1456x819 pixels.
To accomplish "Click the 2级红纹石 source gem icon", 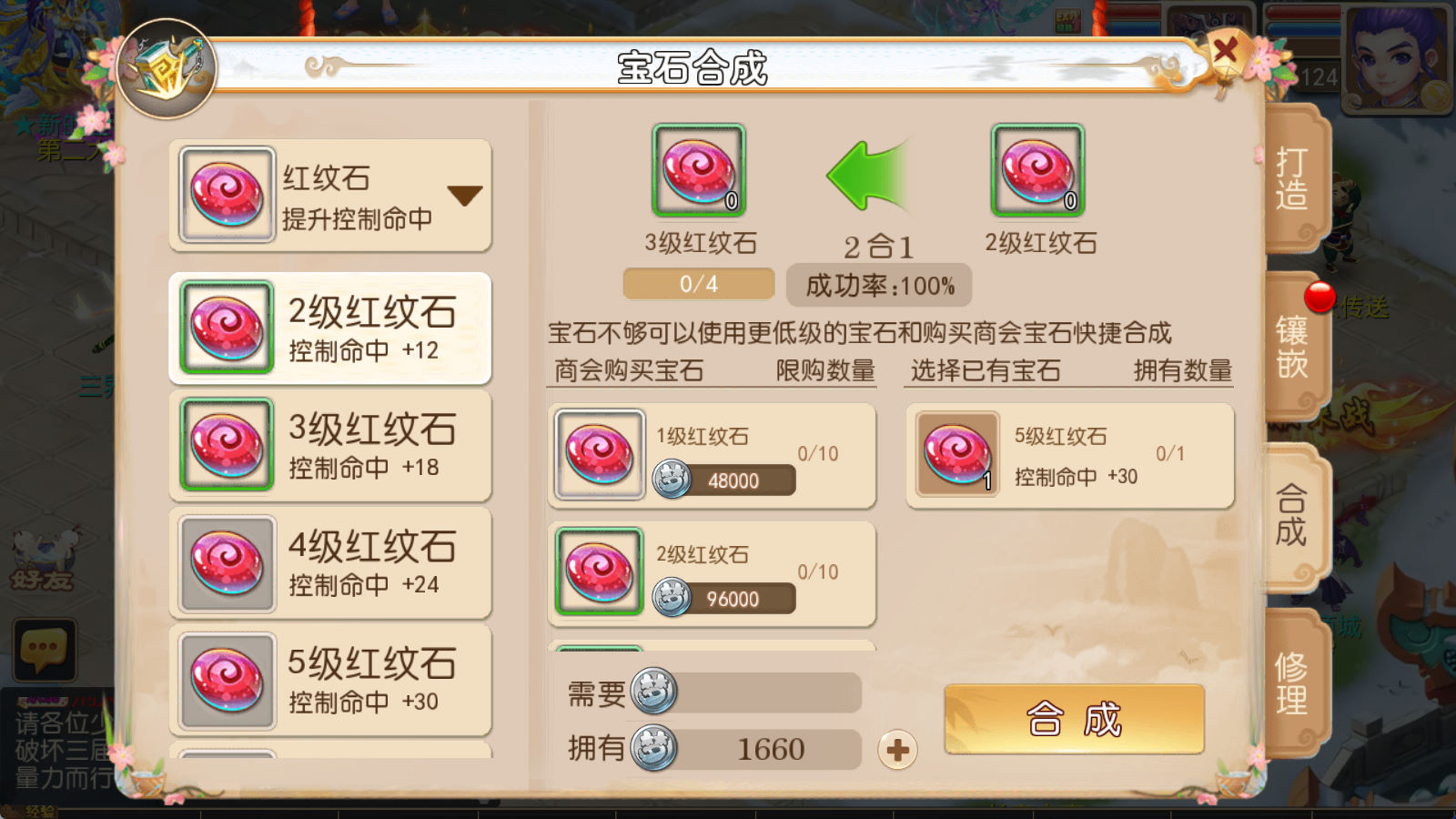I will coord(1037,170).
